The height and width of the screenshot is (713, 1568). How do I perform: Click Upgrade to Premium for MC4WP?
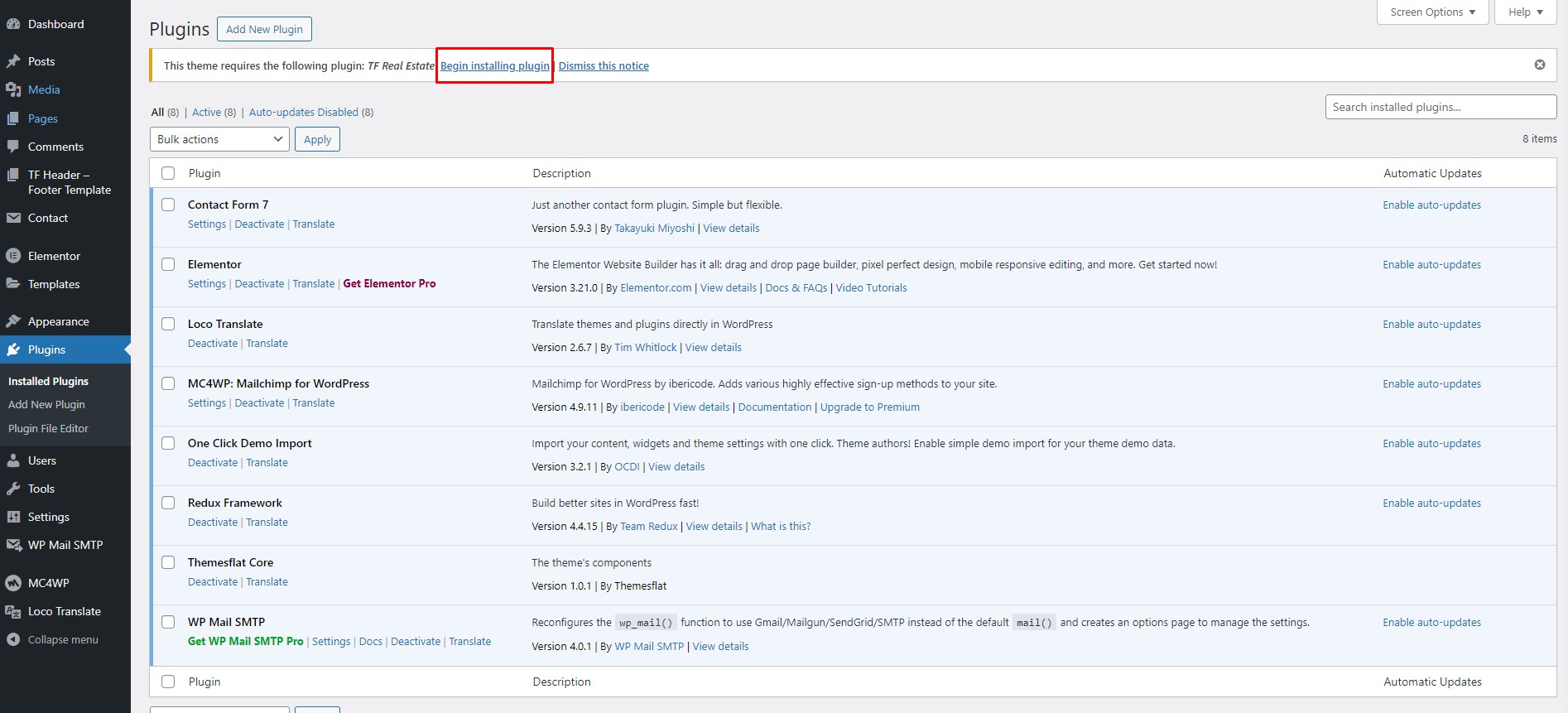pyautogui.click(x=870, y=407)
